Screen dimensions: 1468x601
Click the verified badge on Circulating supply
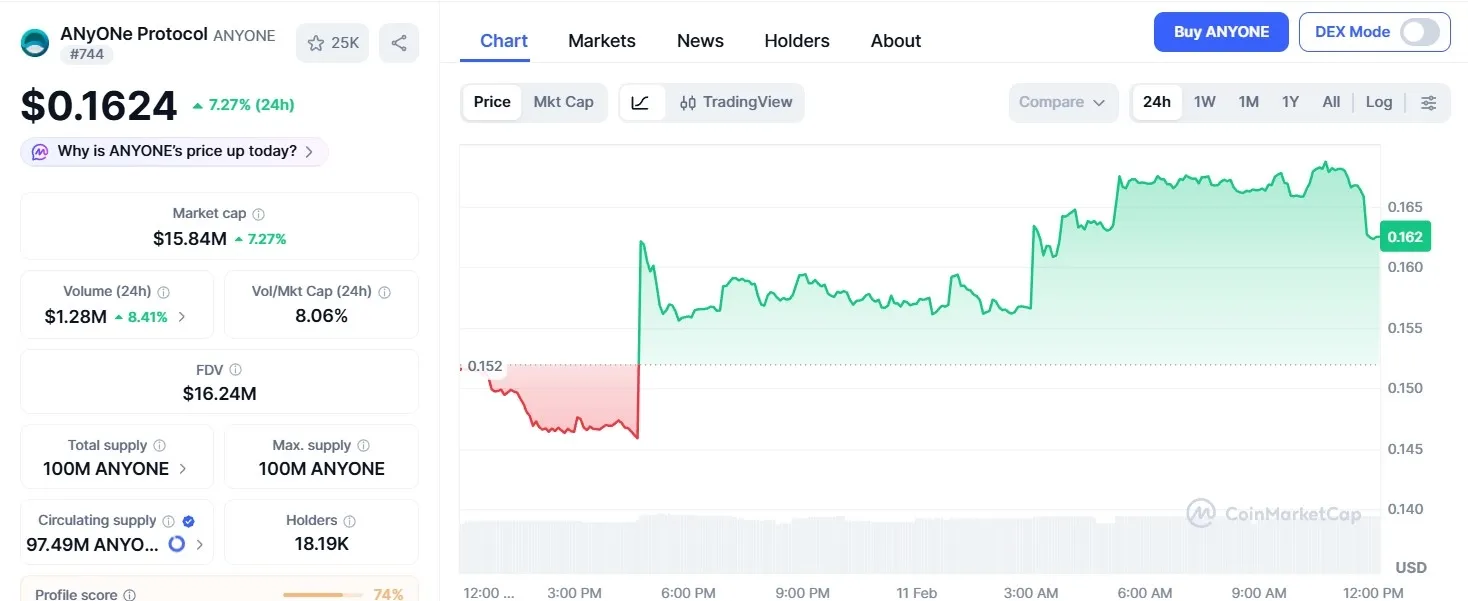click(x=189, y=519)
